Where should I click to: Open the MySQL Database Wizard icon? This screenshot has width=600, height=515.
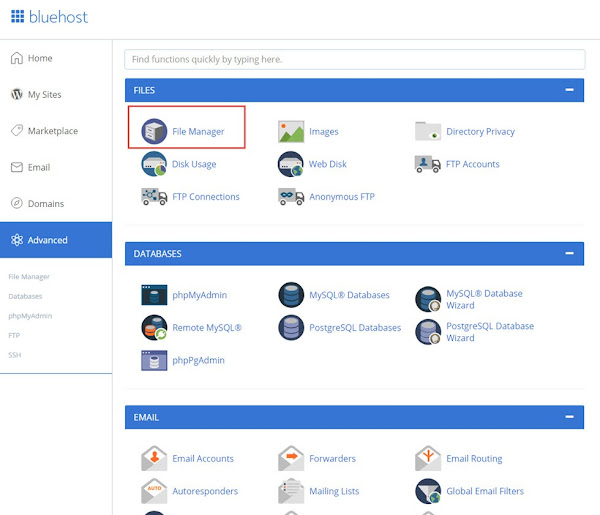click(428, 299)
